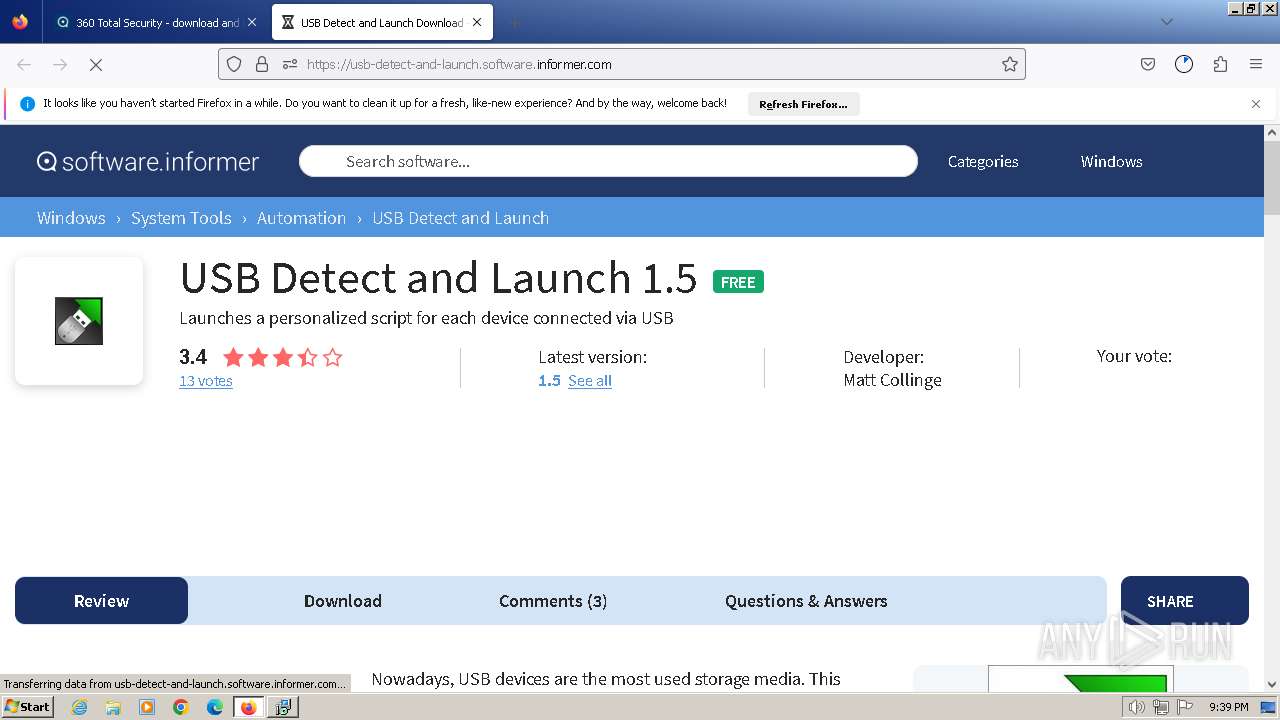Open Firefox account profile icon
Viewport: 1280px width, 720px height.
(x=1184, y=64)
